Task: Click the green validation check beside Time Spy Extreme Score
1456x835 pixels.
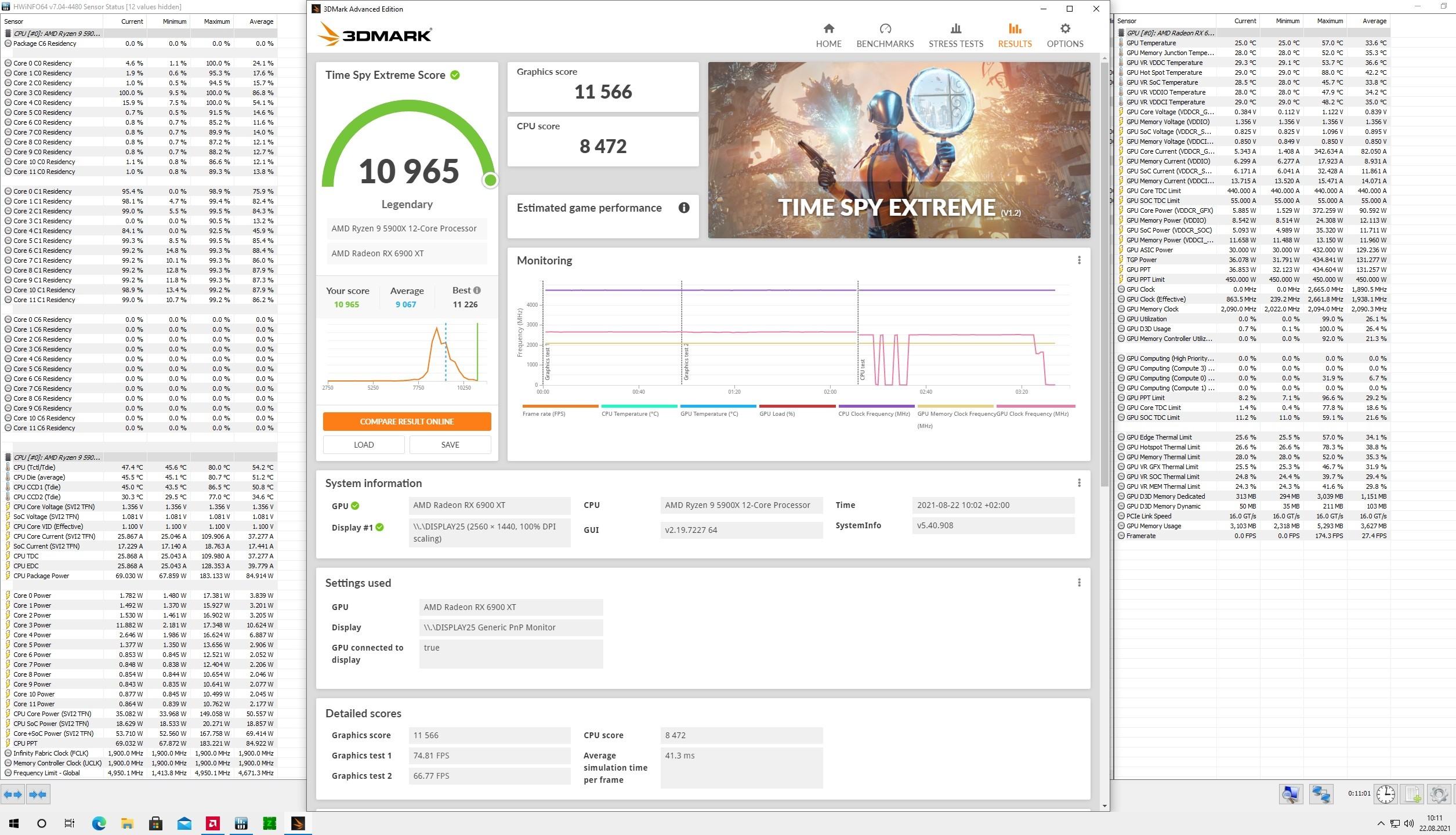Action: 455,75
